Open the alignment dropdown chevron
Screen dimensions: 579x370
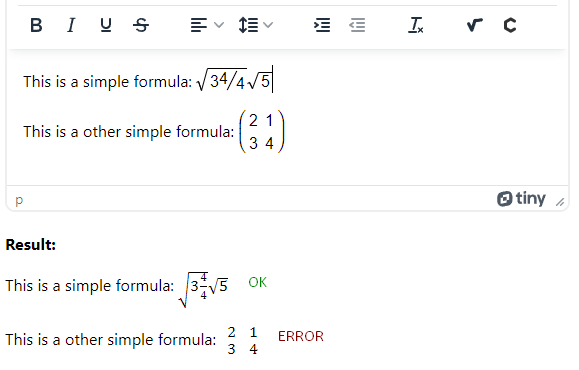point(219,25)
